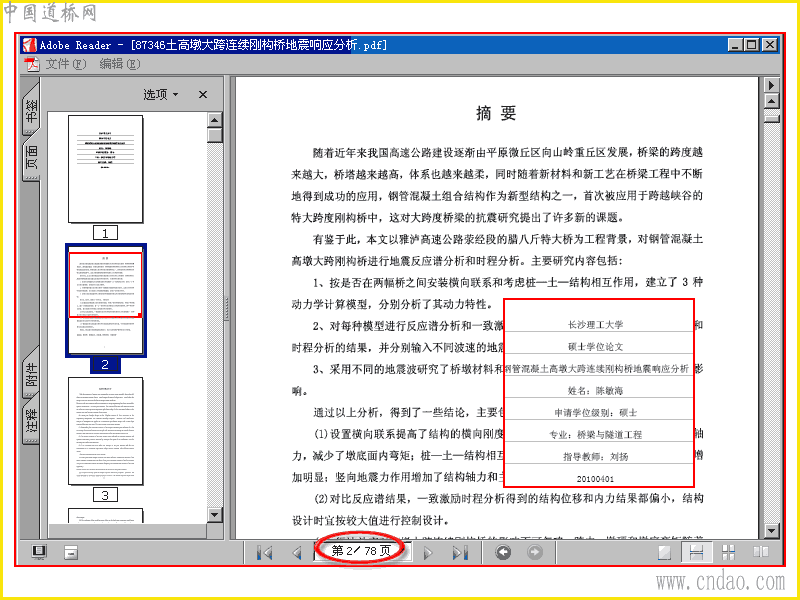
Task: Switch to single page layout
Action: [665, 552]
